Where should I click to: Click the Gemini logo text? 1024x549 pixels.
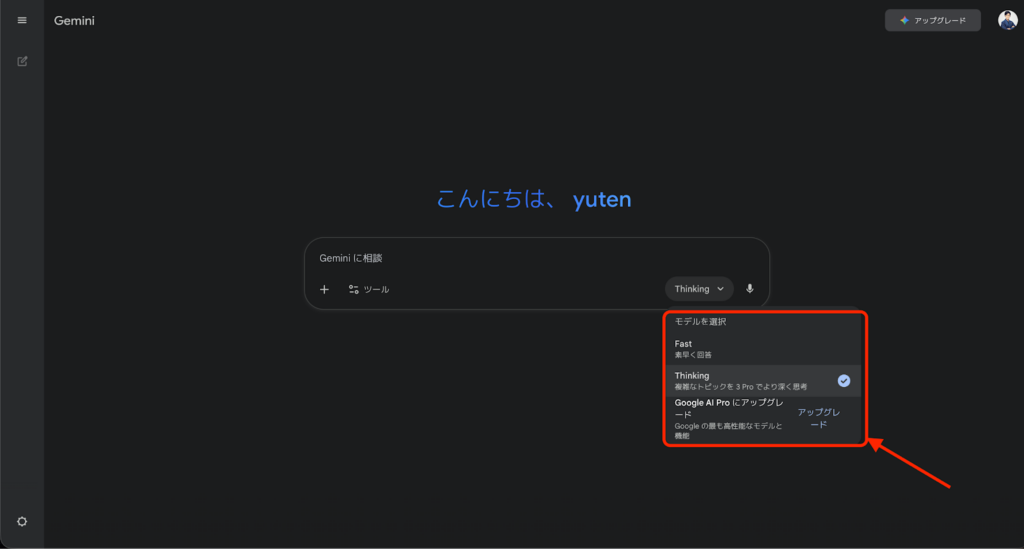click(x=74, y=20)
